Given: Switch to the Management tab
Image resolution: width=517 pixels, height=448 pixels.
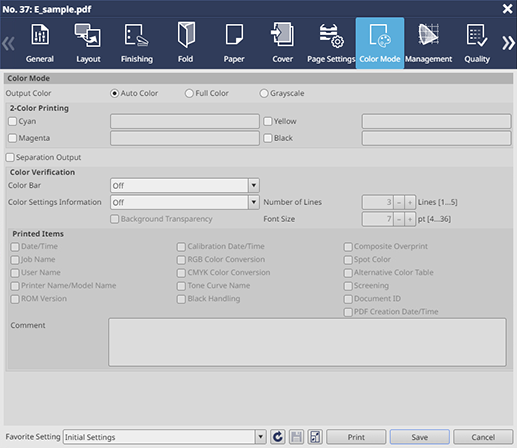Looking at the screenshot, I should pyautogui.click(x=429, y=43).
